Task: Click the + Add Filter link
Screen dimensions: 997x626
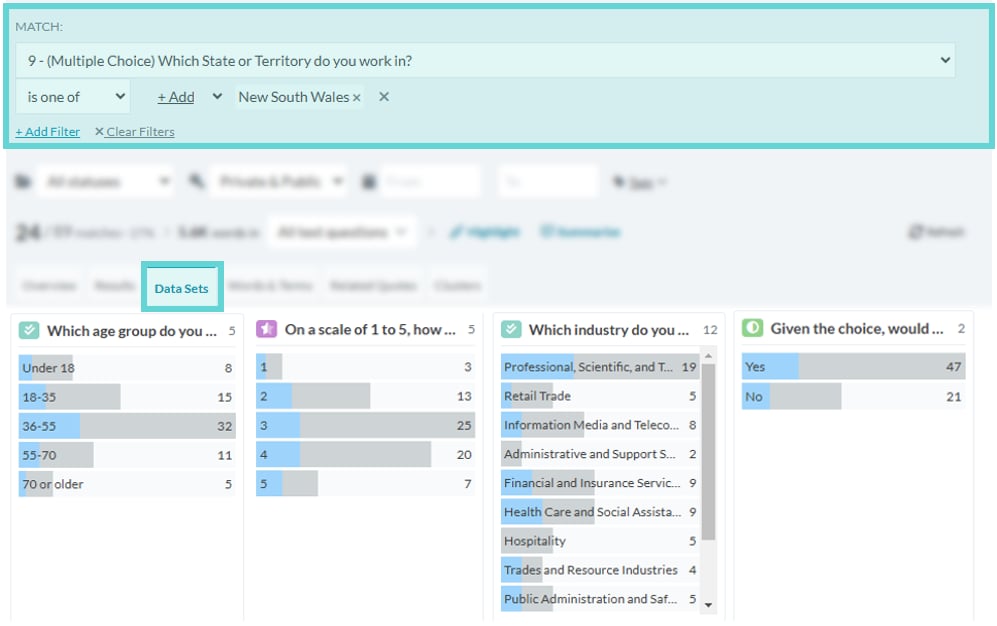Action: coord(48,132)
